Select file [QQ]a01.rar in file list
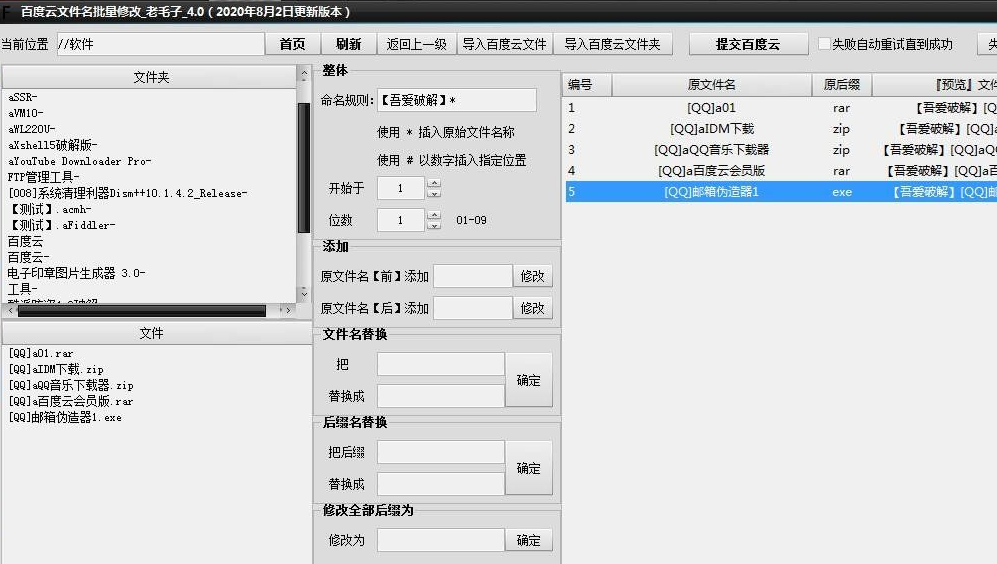This screenshot has width=997, height=564. pyautogui.click(x=41, y=354)
